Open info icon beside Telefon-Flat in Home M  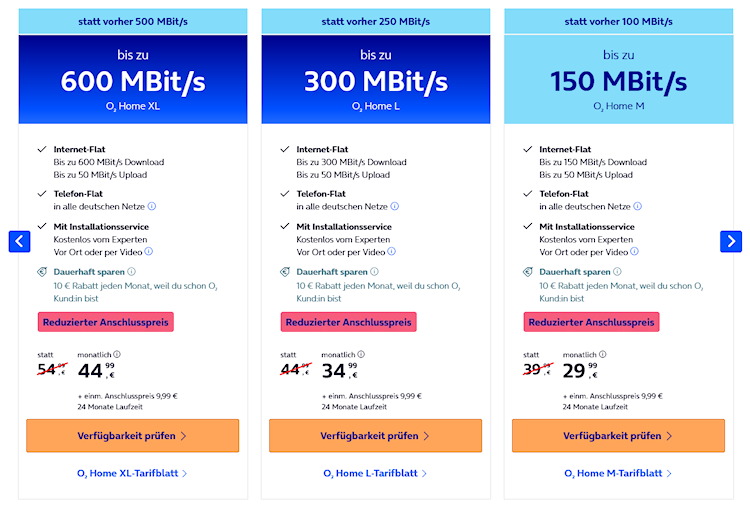[638, 206]
